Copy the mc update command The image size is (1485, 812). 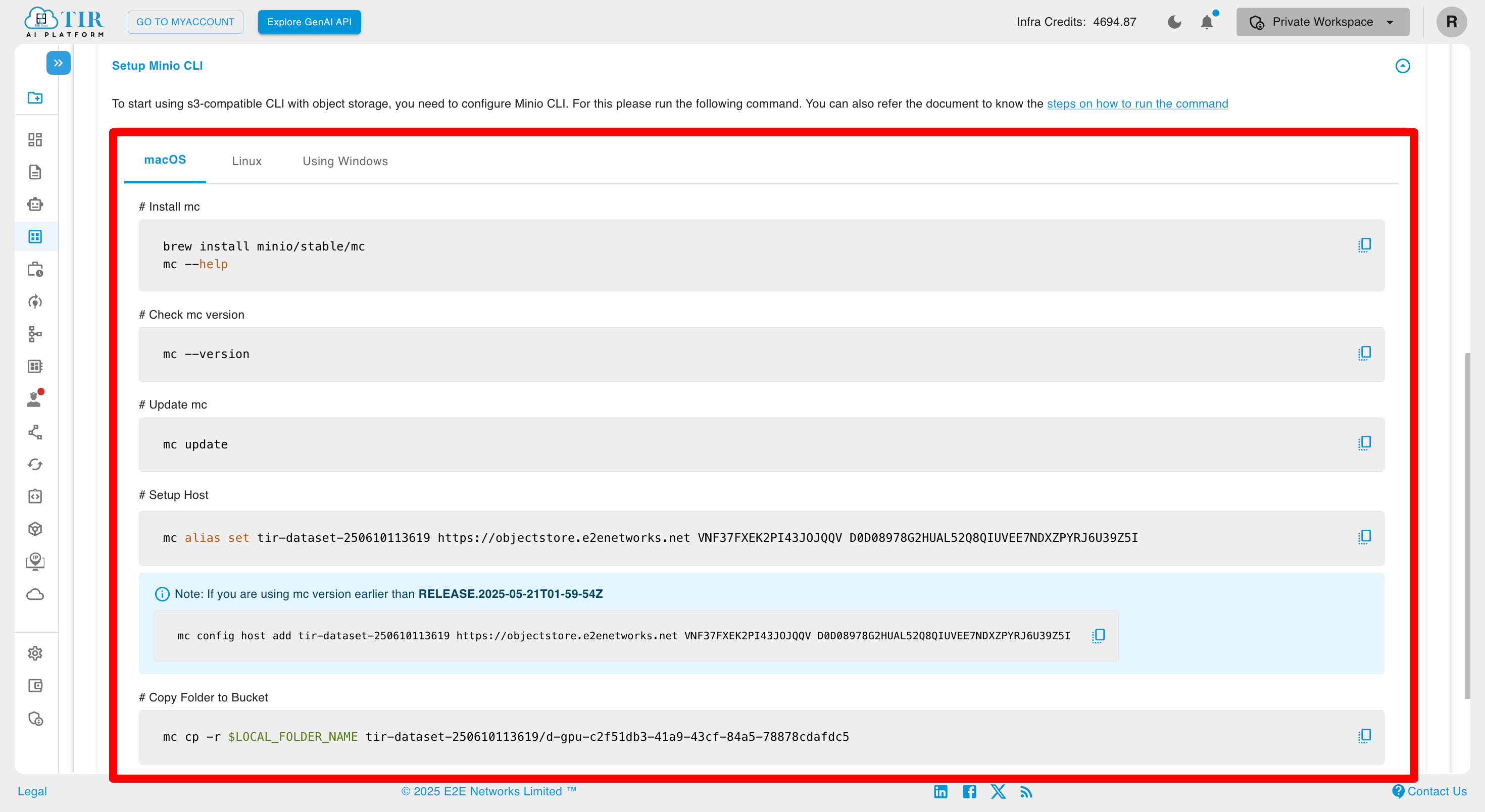pyautogui.click(x=1364, y=442)
